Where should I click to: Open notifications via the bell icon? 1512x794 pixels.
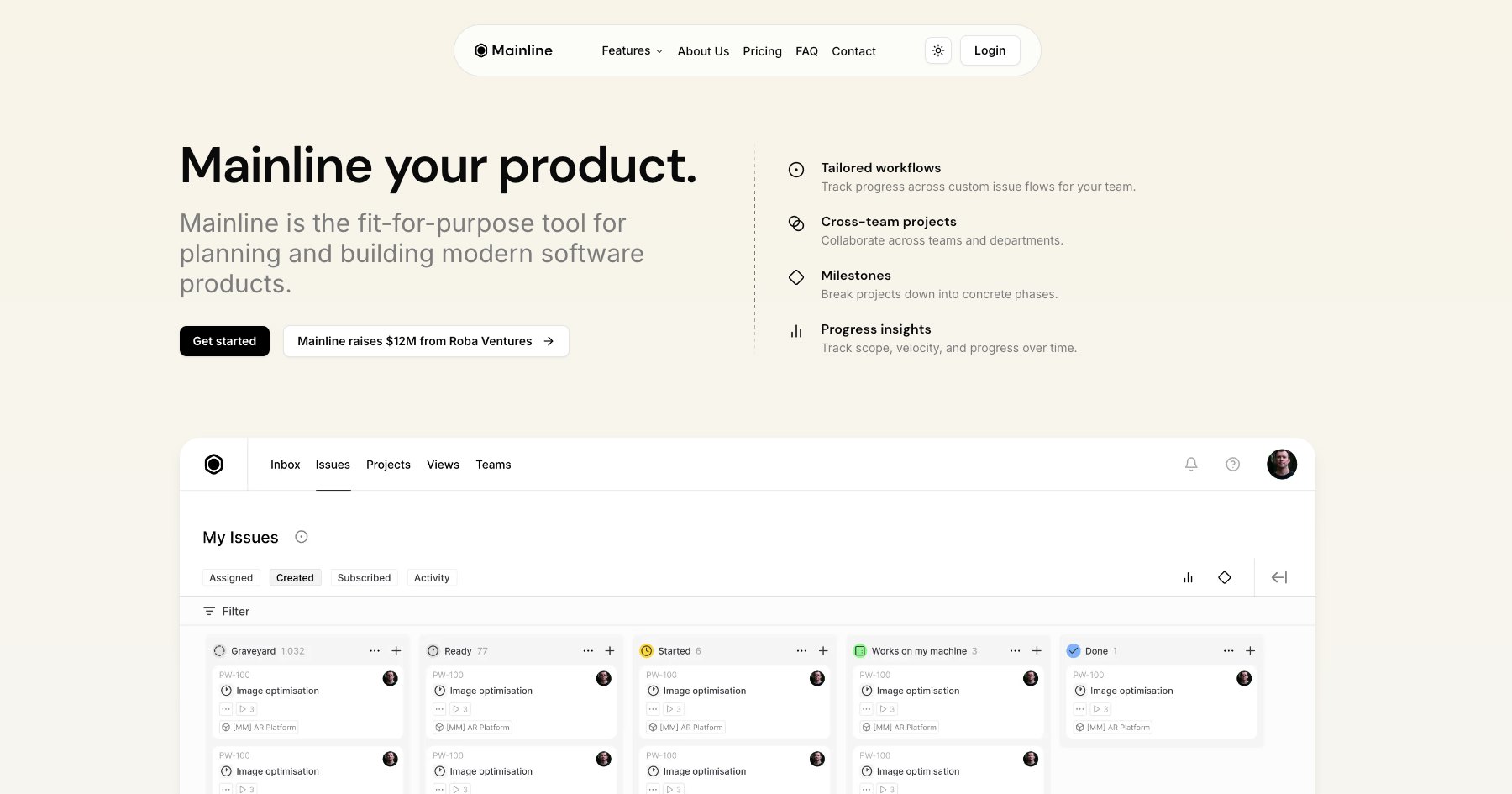1190,464
